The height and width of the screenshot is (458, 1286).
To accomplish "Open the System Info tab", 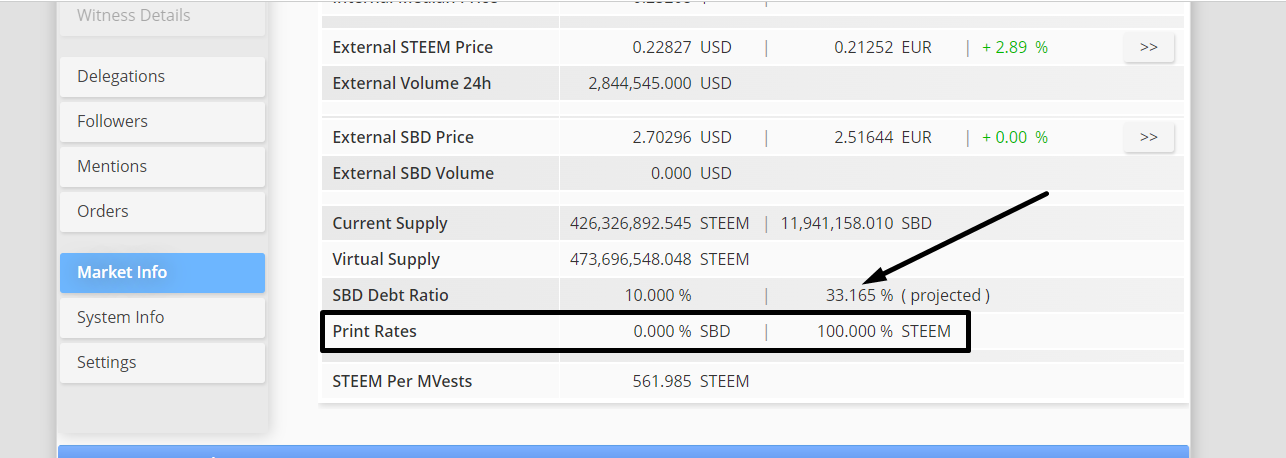I will (162, 317).
